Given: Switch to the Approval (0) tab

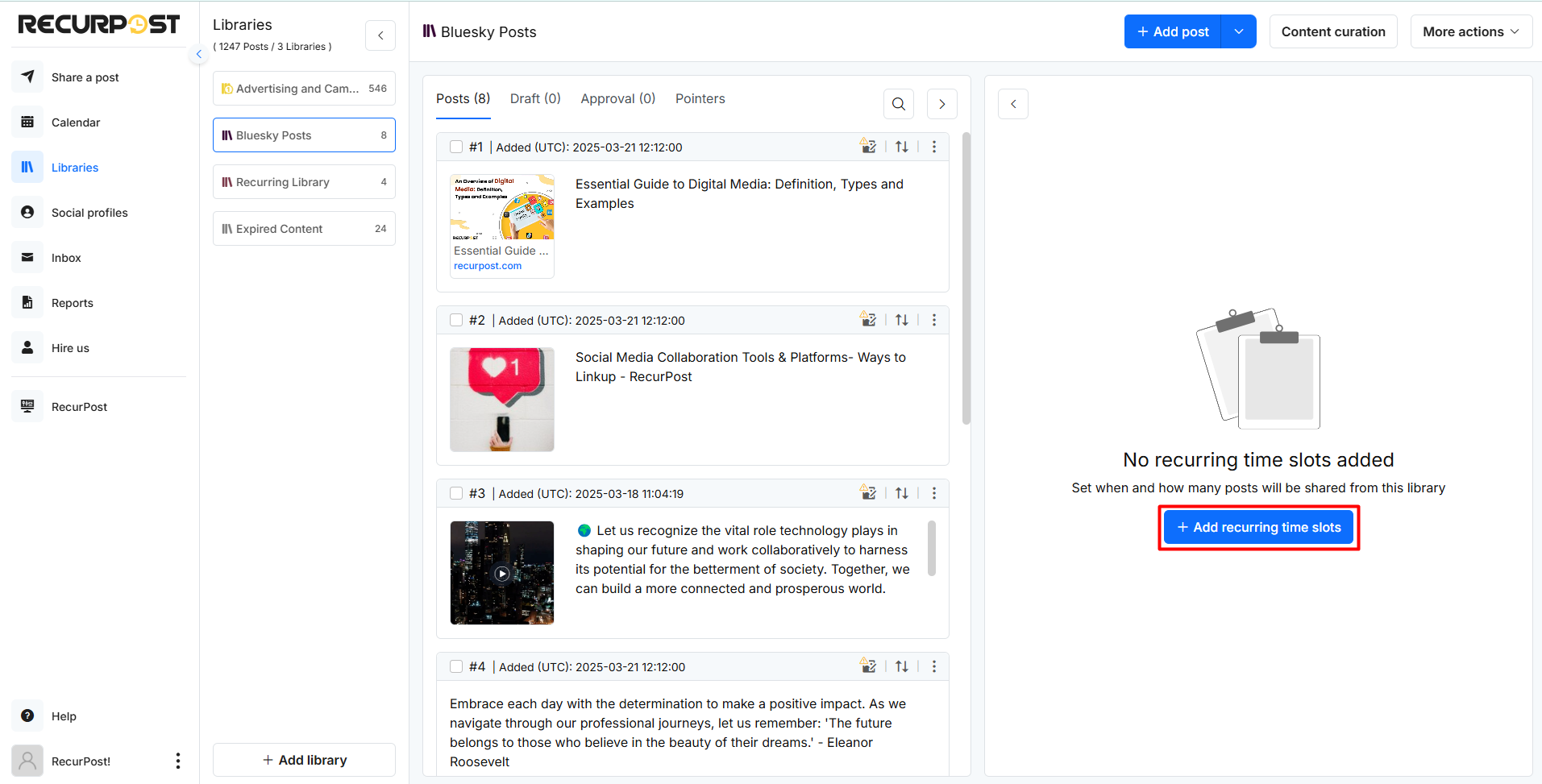Looking at the screenshot, I should 618,98.
